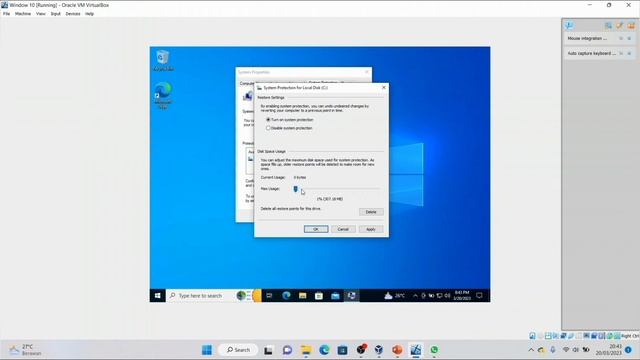Open File Explorer in guest taskbar
This screenshot has height=360, width=640.
pyautogui.click(x=302, y=296)
